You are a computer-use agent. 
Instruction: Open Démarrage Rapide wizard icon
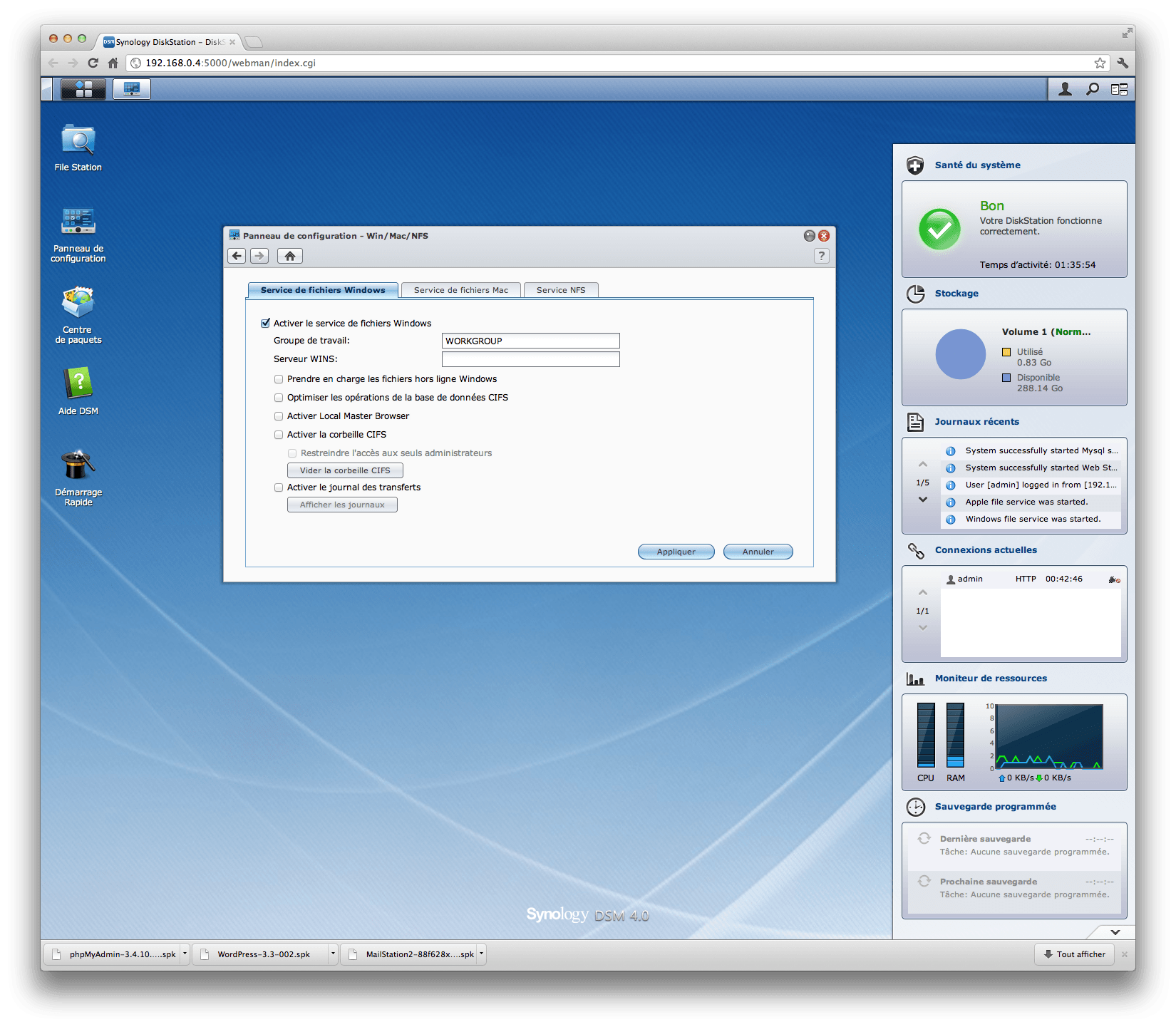pyautogui.click(x=78, y=466)
